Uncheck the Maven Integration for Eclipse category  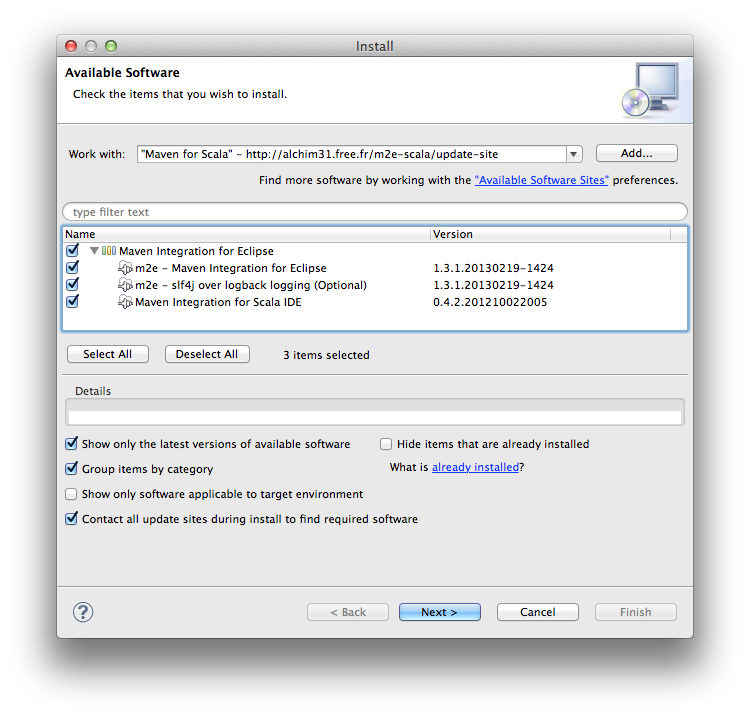click(x=73, y=250)
